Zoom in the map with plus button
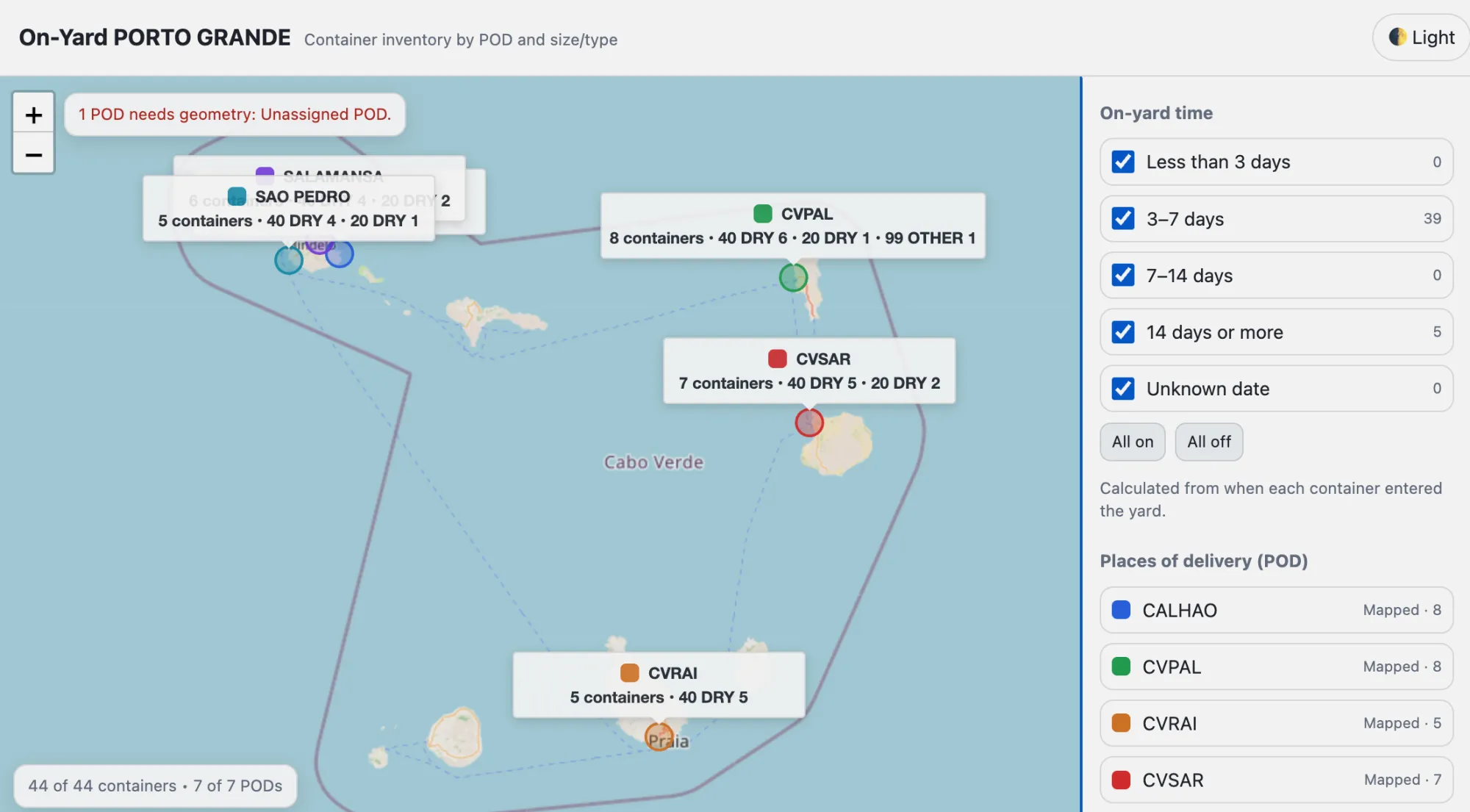The width and height of the screenshot is (1470, 812). point(33,114)
